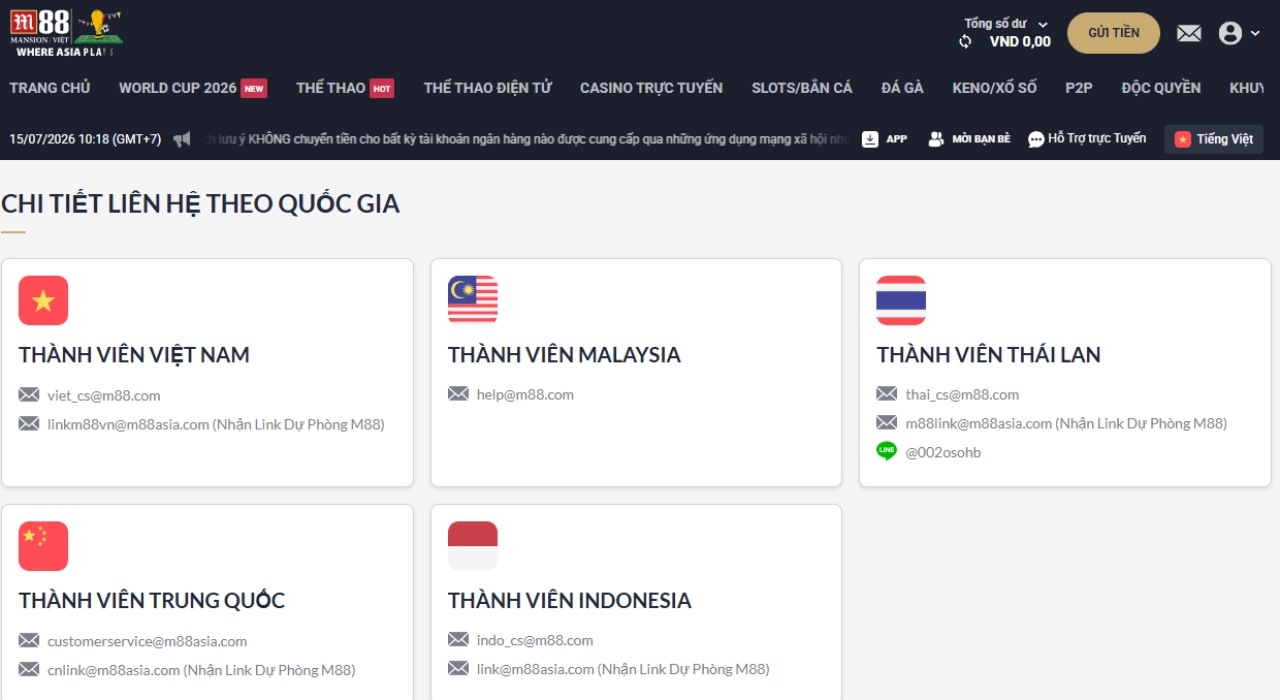Viewport: 1280px width, 700px height.
Task: Click email customerservice@m88asia.com
Action: coord(147,641)
